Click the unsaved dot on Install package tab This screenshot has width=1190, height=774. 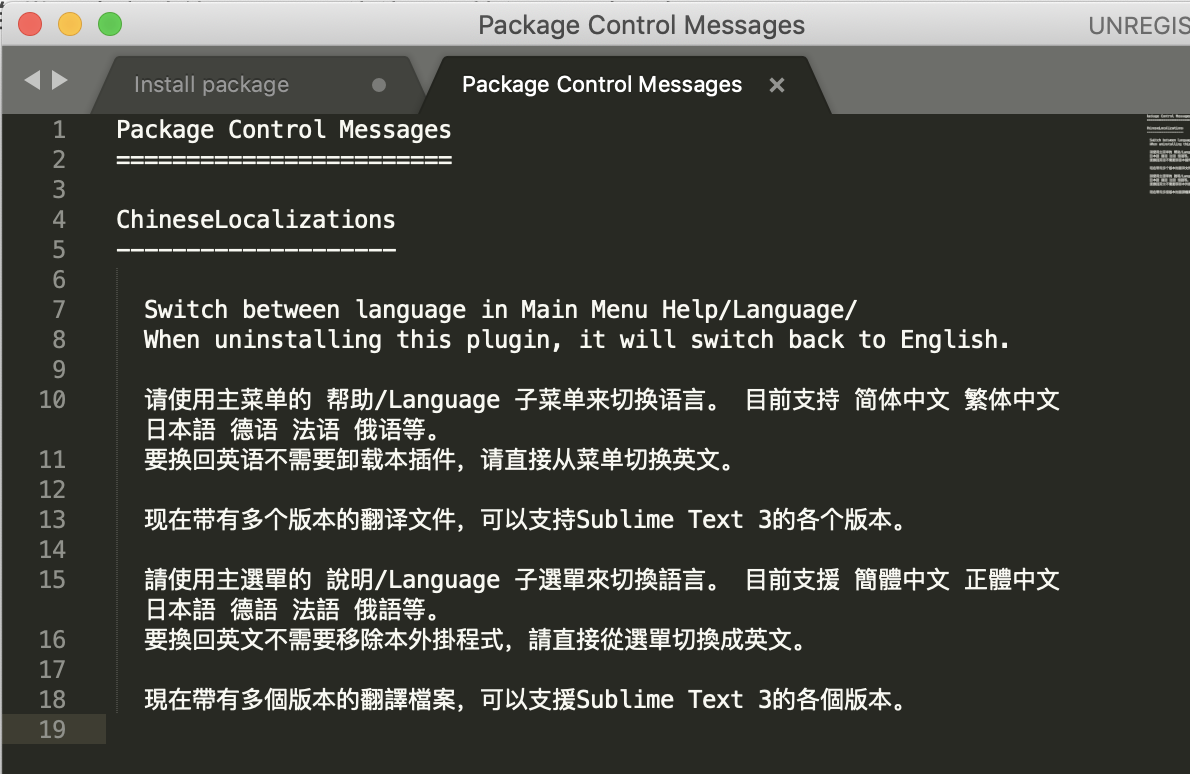pyautogui.click(x=379, y=85)
